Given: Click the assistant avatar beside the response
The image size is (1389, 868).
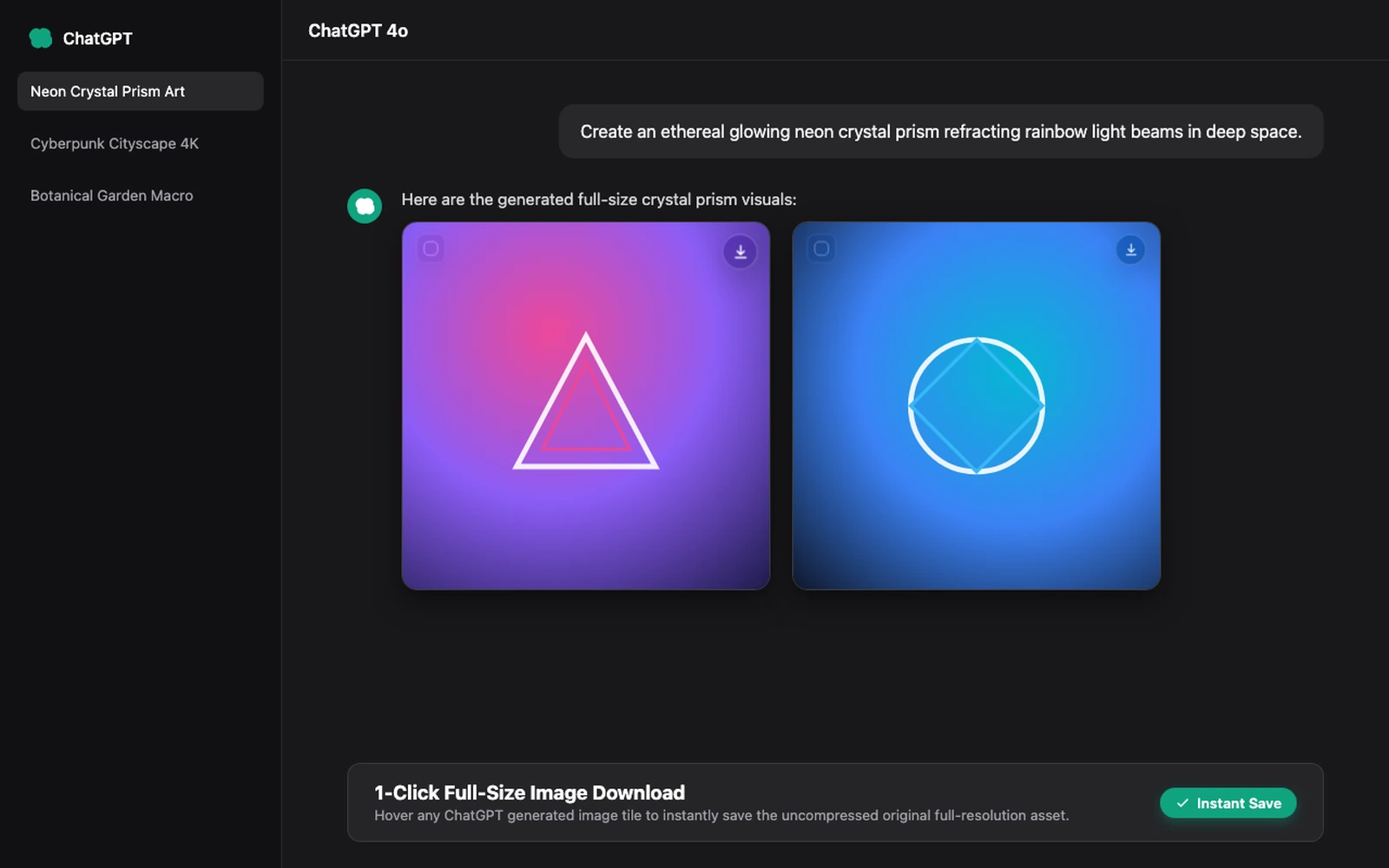Looking at the screenshot, I should click(365, 206).
